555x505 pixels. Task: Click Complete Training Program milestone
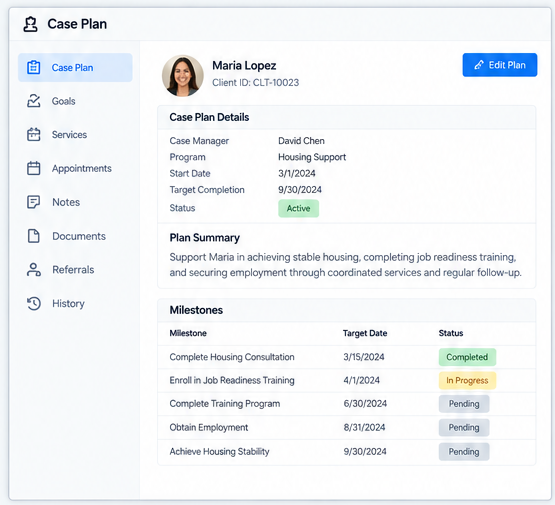tap(225, 404)
